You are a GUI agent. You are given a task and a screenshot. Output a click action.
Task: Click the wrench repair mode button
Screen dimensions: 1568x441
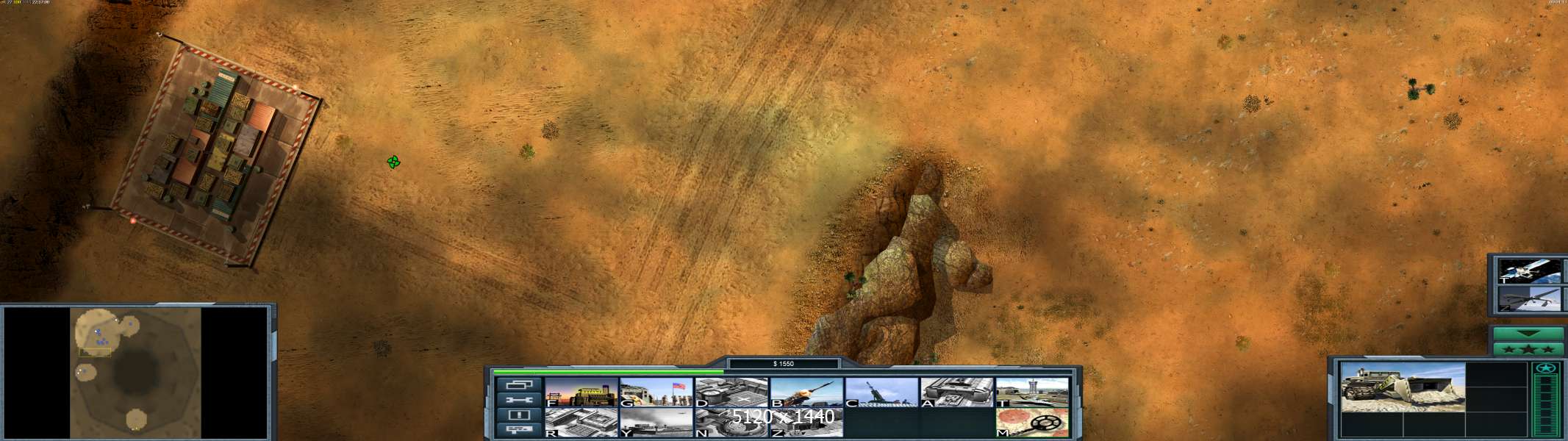[519, 400]
